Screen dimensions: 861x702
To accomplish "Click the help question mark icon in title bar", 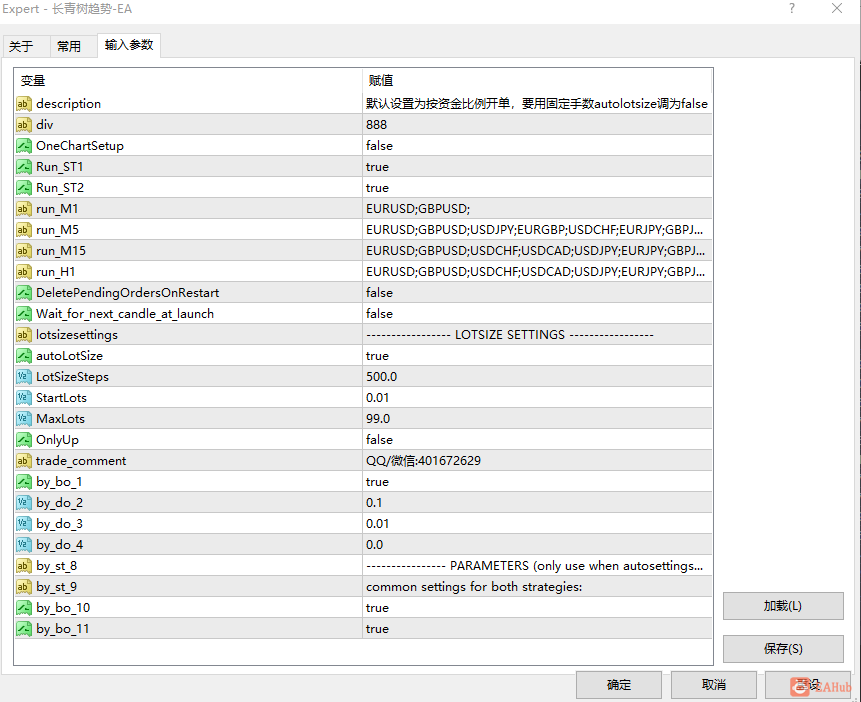I will [x=791, y=8].
